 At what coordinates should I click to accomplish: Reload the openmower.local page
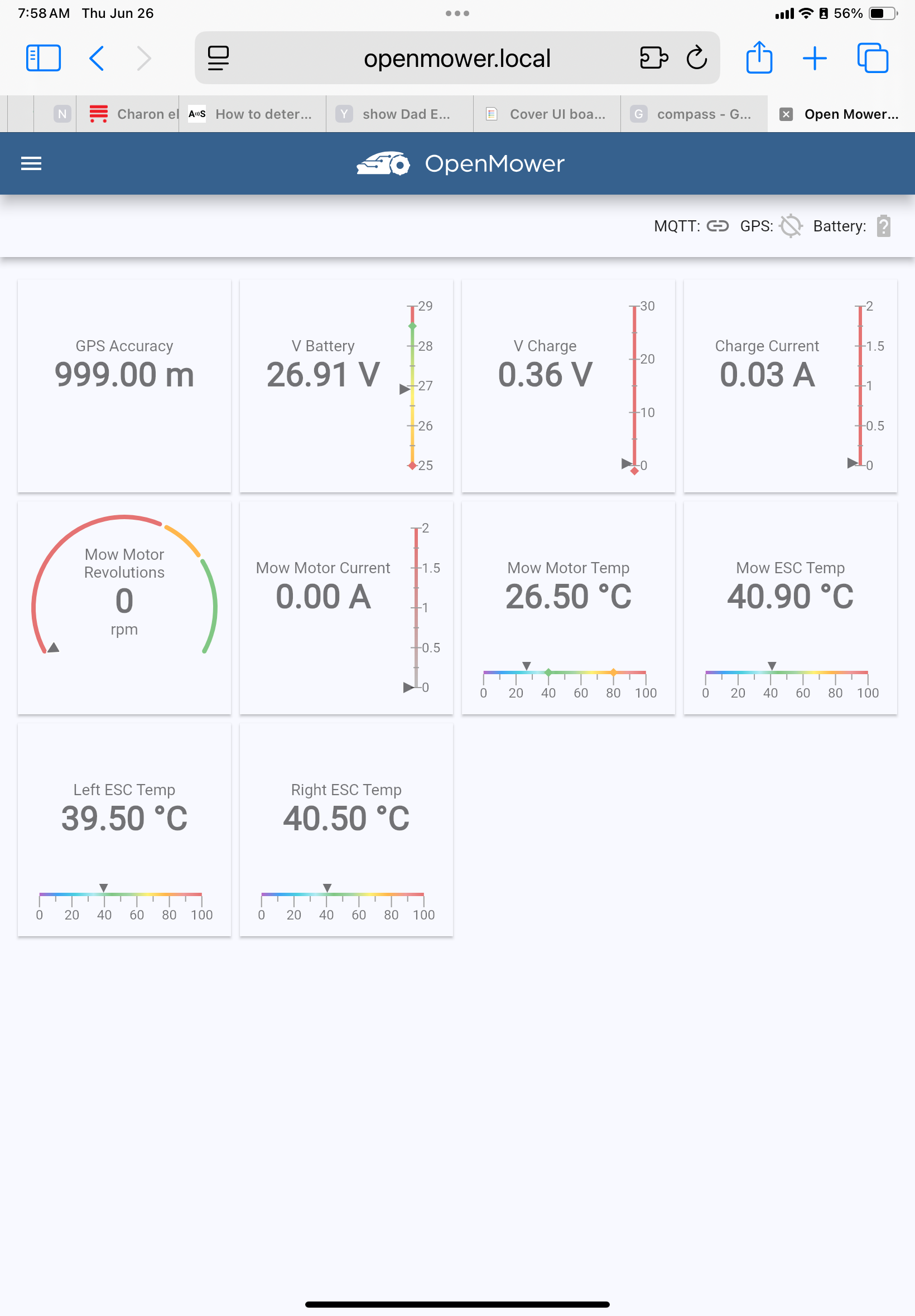(x=696, y=57)
